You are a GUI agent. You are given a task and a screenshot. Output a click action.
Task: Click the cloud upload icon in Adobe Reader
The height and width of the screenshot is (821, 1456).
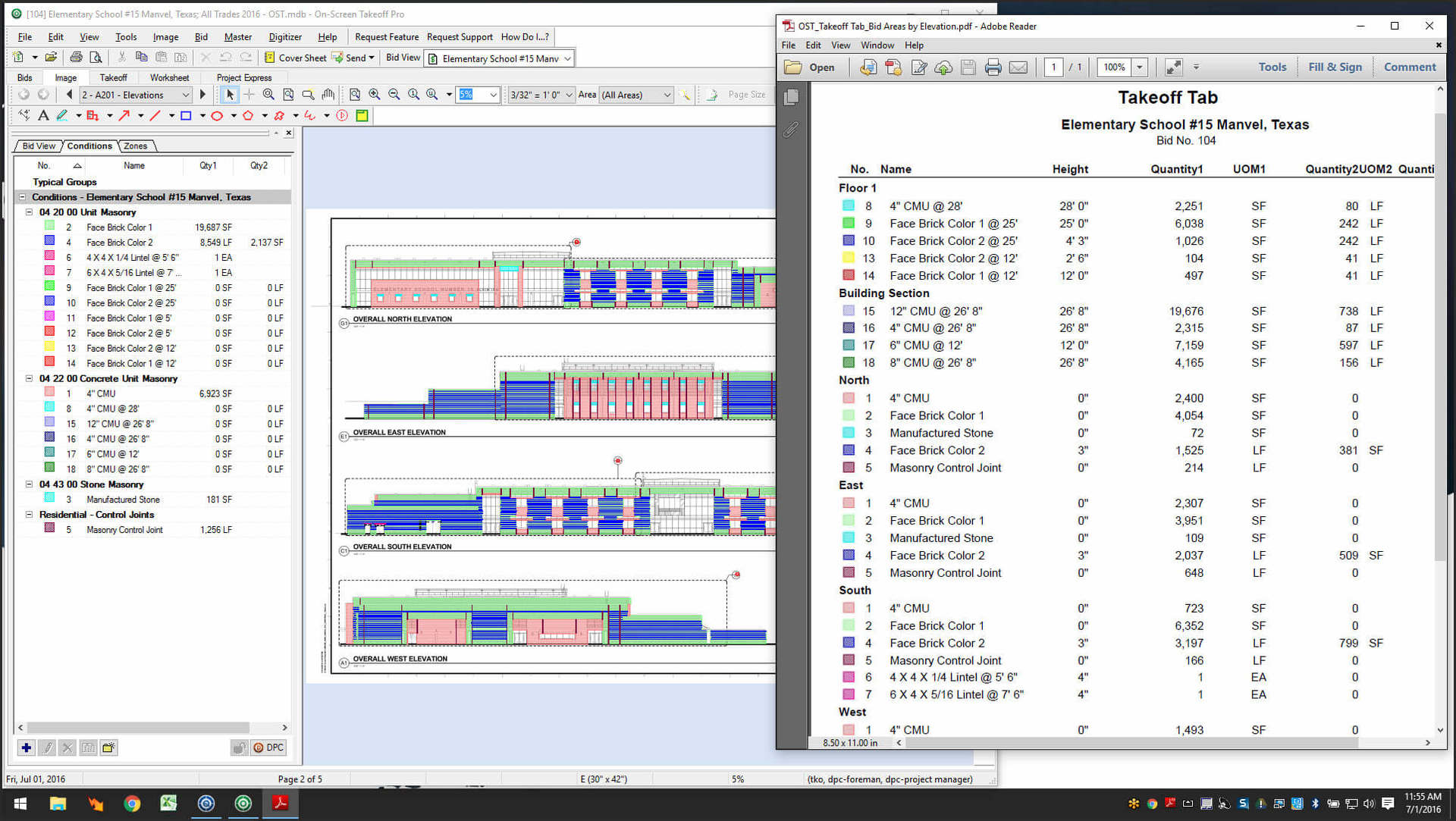(x=943, y=67)
